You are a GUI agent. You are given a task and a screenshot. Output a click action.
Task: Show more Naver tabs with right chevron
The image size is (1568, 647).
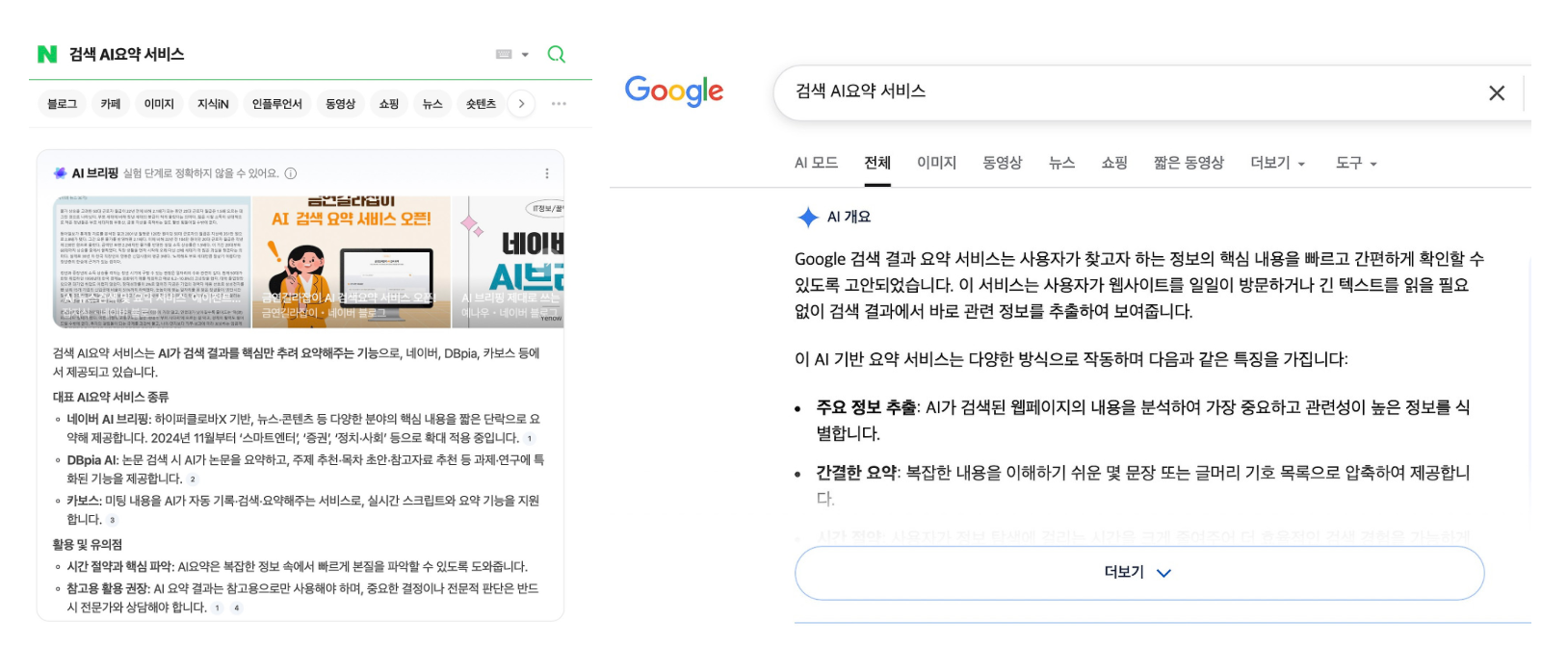coord(521,104)
